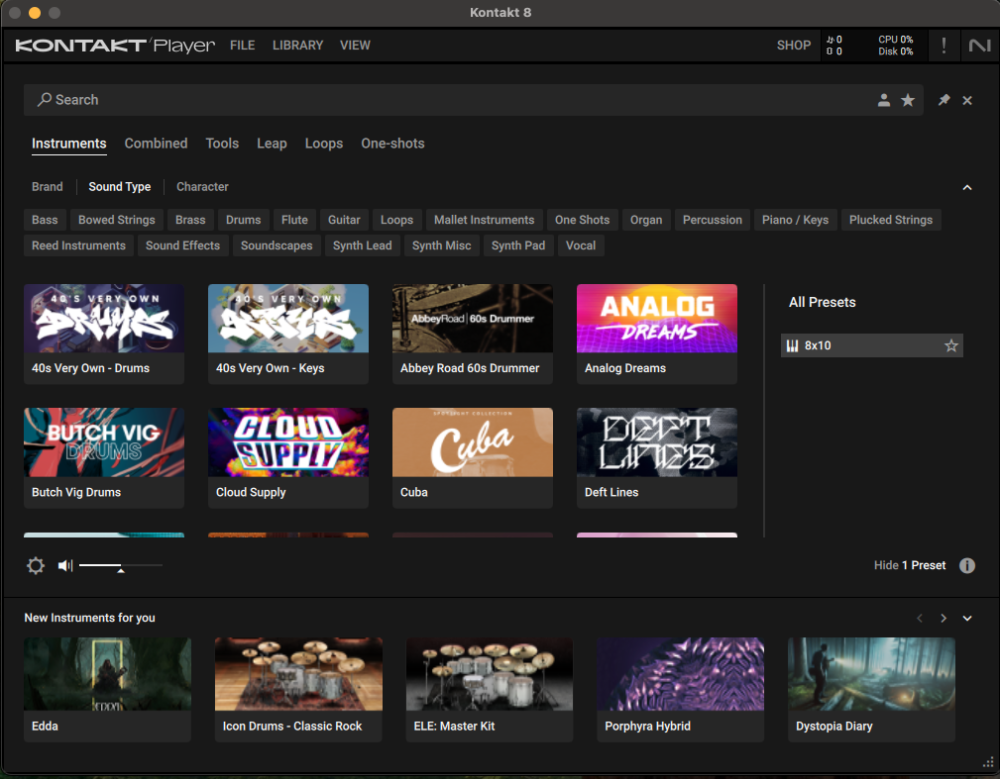Toggle the Mallet Instruments filter tag
Viewport: 1000px width, 779px height.
(484, 220)
